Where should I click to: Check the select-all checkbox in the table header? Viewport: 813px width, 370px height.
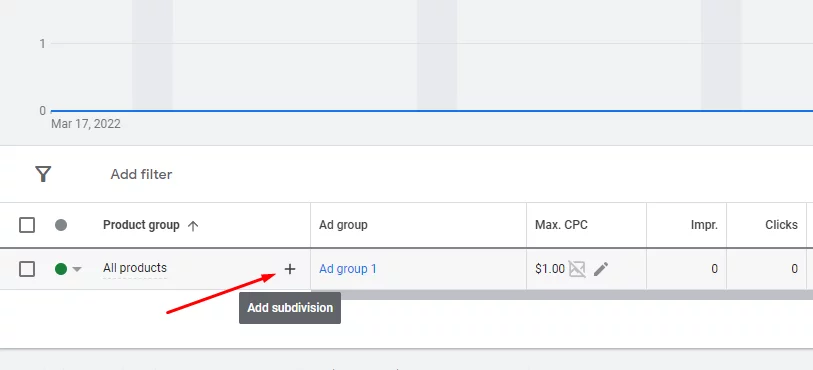[27, 225]
